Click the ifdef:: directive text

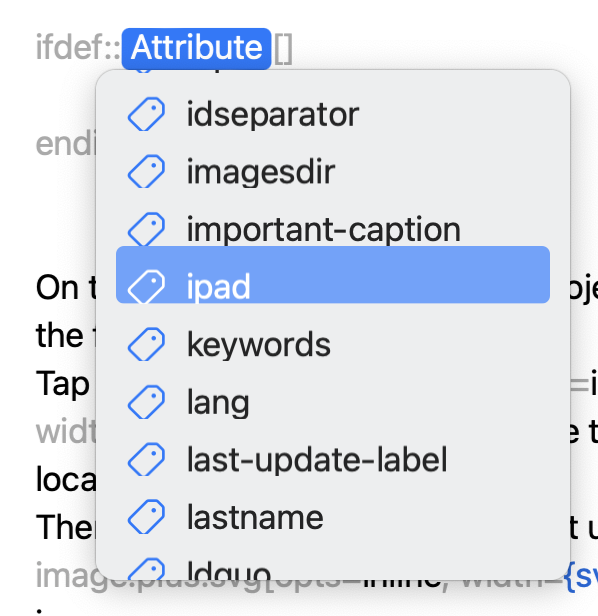click(x=78, y=48)
